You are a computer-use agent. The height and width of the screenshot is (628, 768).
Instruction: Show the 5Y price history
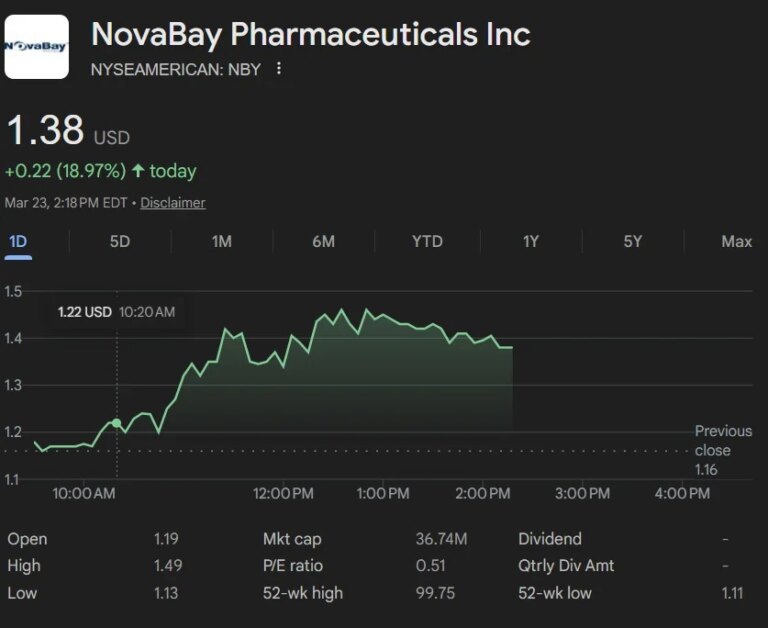coord(633,241)
